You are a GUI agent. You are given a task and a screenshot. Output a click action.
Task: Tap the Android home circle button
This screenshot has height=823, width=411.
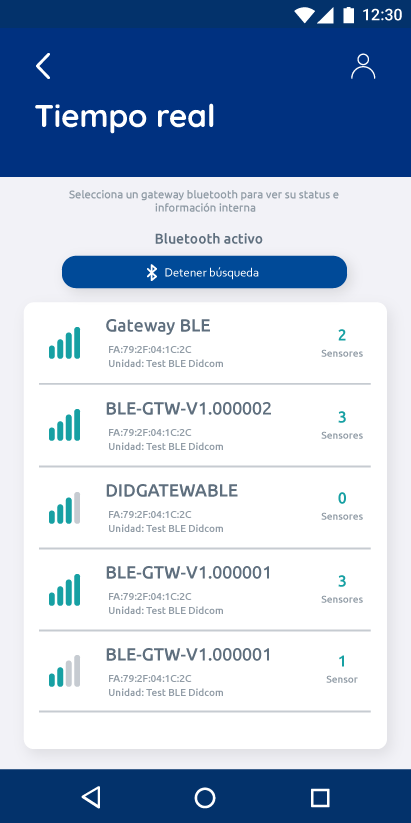[205, 797]
